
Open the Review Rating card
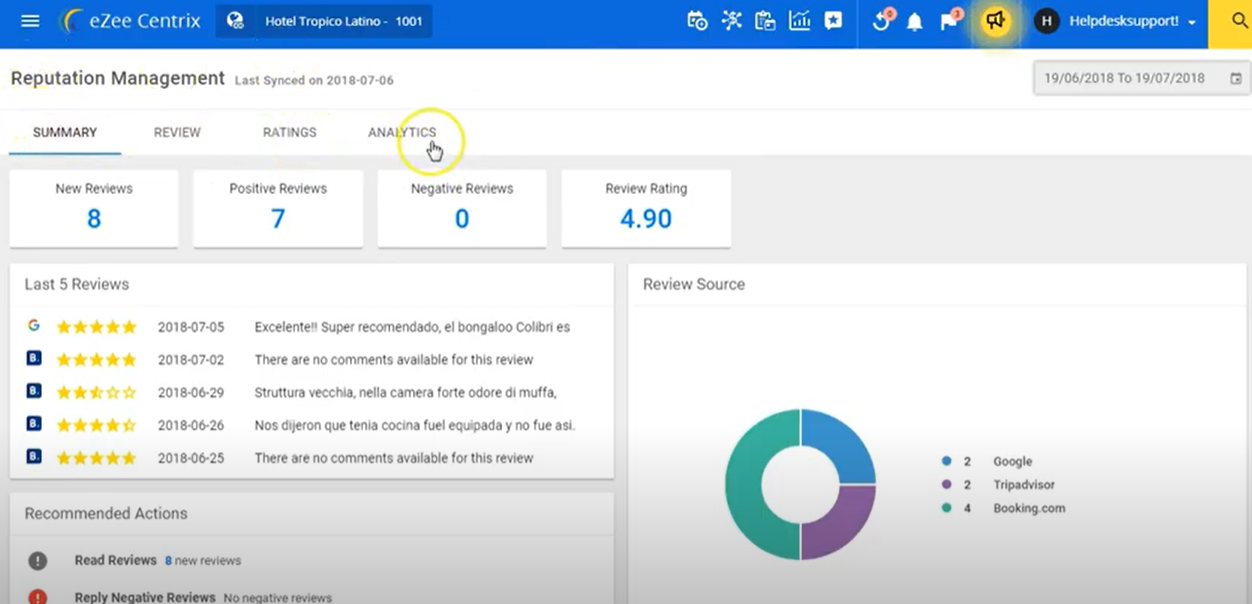(x=646, y=208)
